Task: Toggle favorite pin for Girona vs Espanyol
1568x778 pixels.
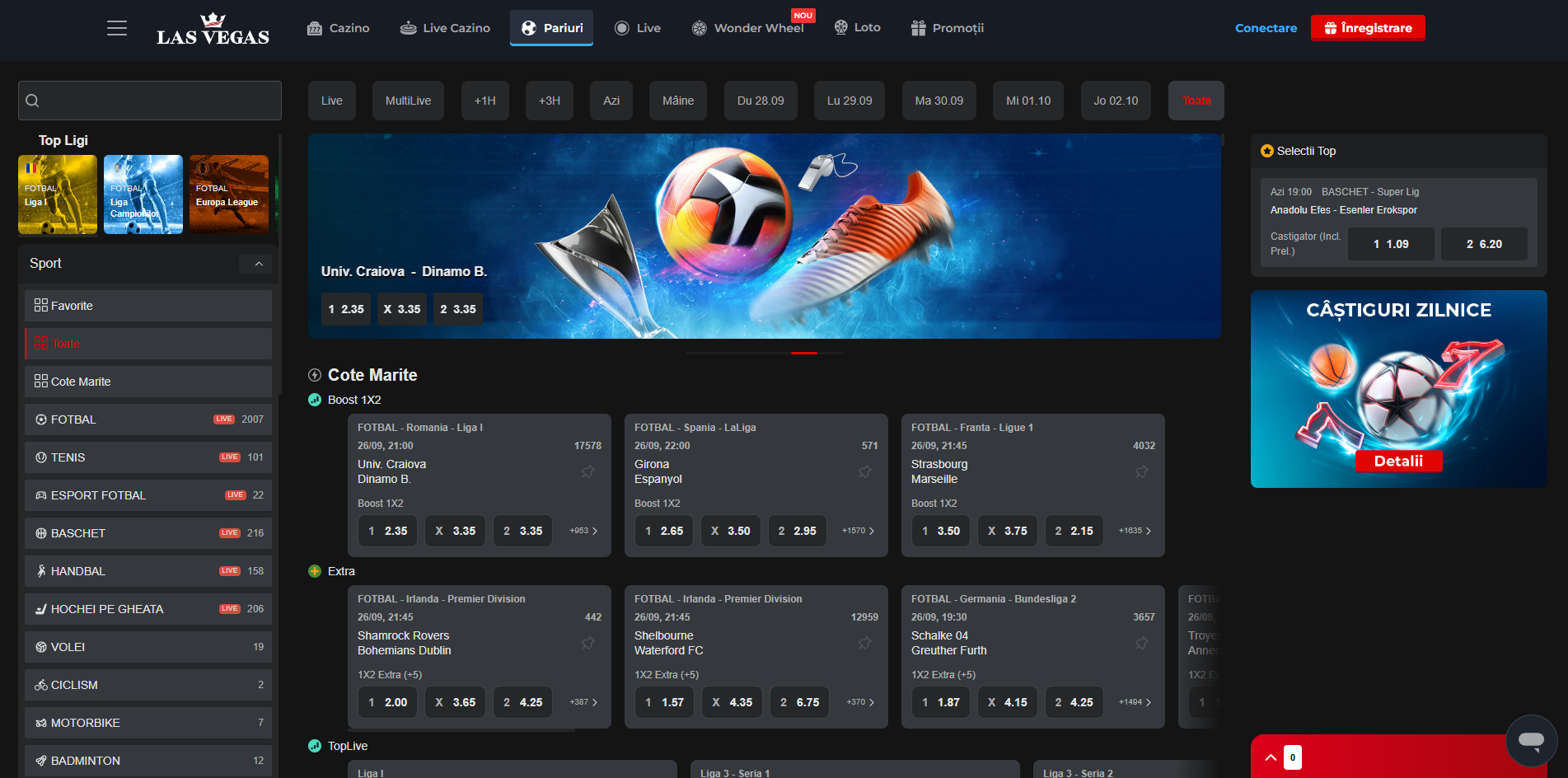Action: tap(864, 472)
